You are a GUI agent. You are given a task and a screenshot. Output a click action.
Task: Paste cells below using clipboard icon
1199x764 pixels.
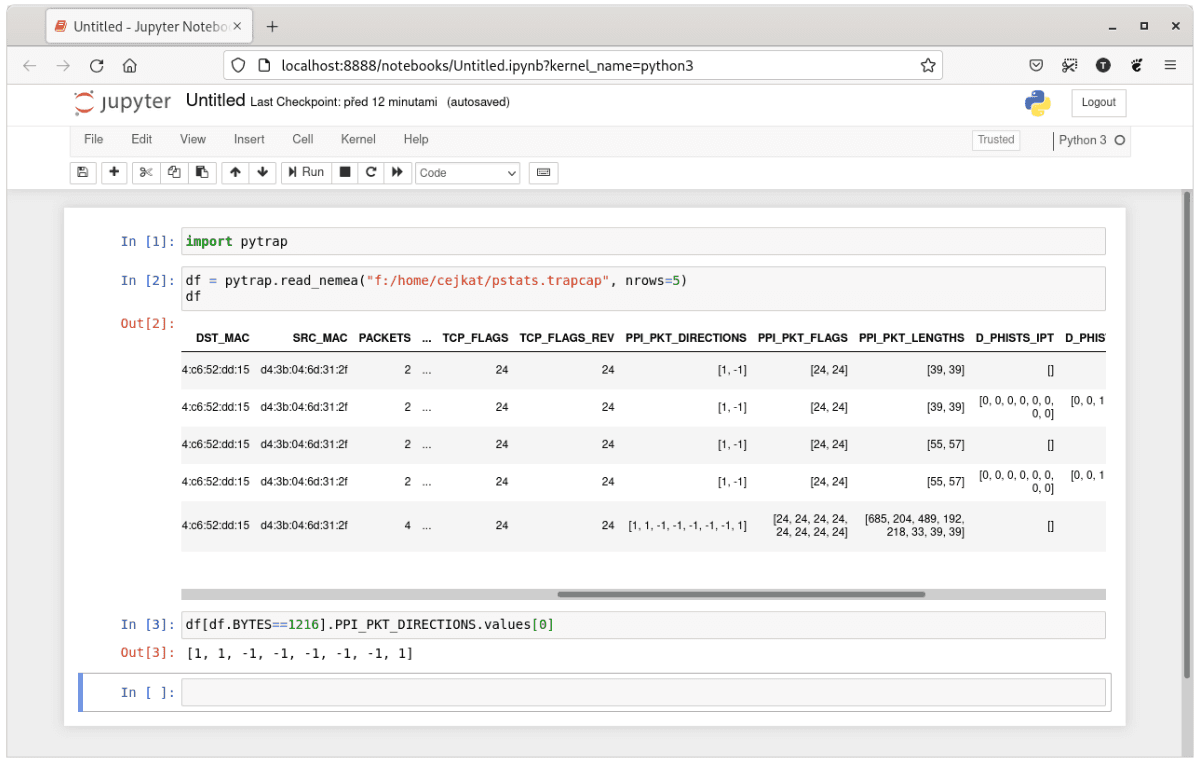pyautogui.click(x=202, y=173)
